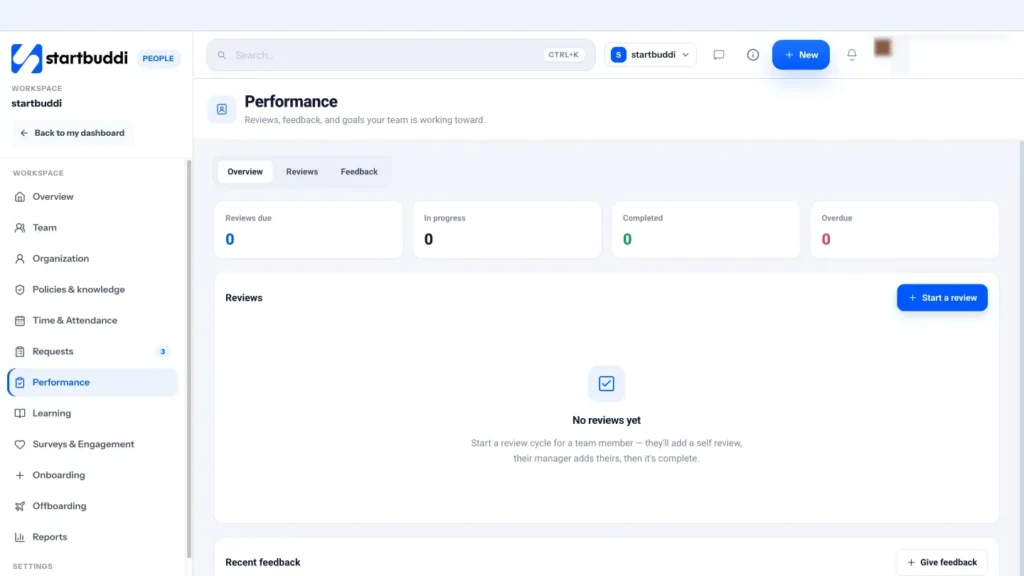Click the Surveys heart icon
This screenshot has width=1024, height=576.
pyautogui.click(x=20, y=444)
